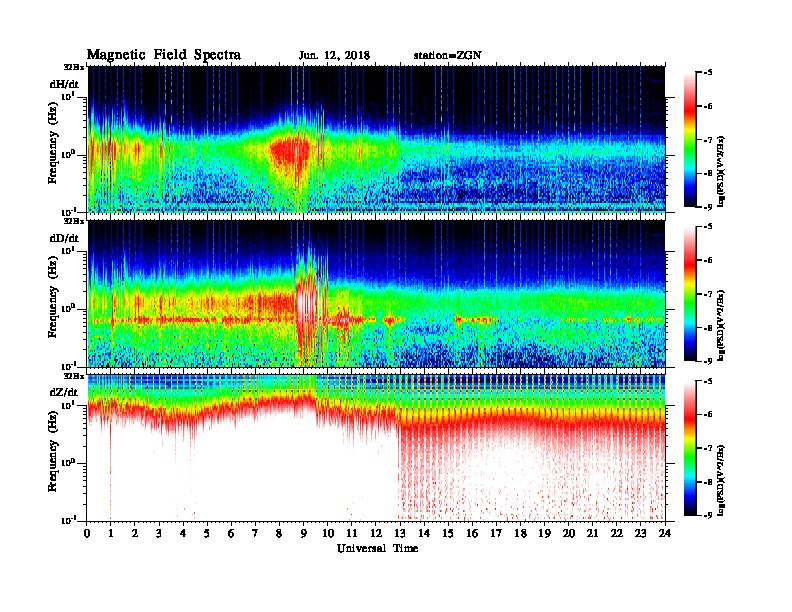
Task: Click the dD/dt spectrogram plot area
Action: point(376,294)
